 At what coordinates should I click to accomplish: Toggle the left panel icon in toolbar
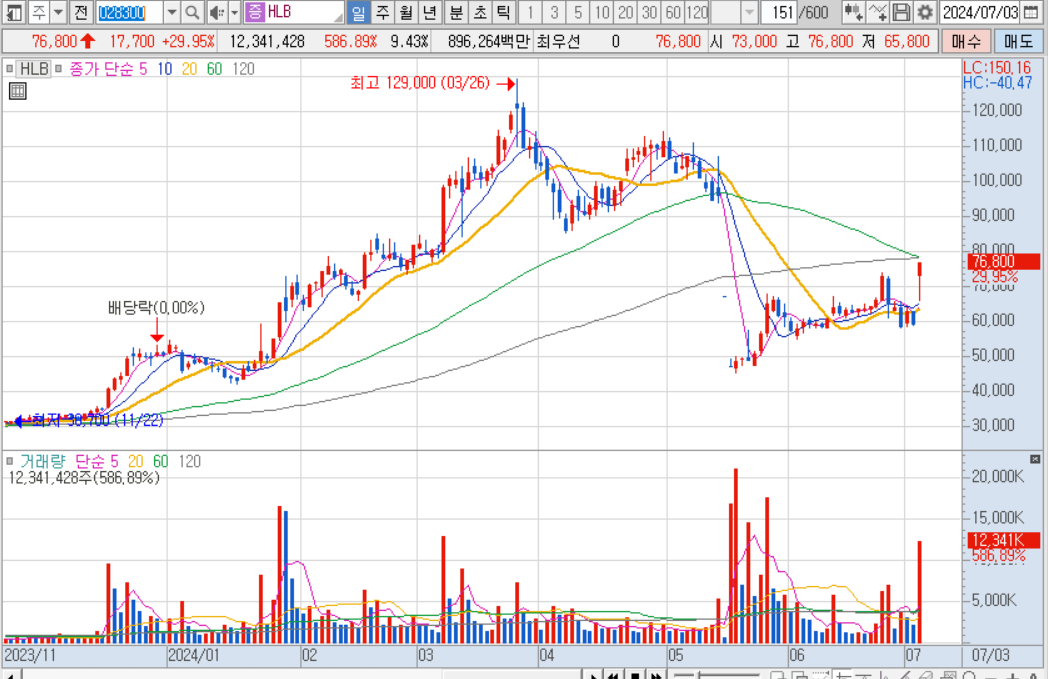[14, 12]
